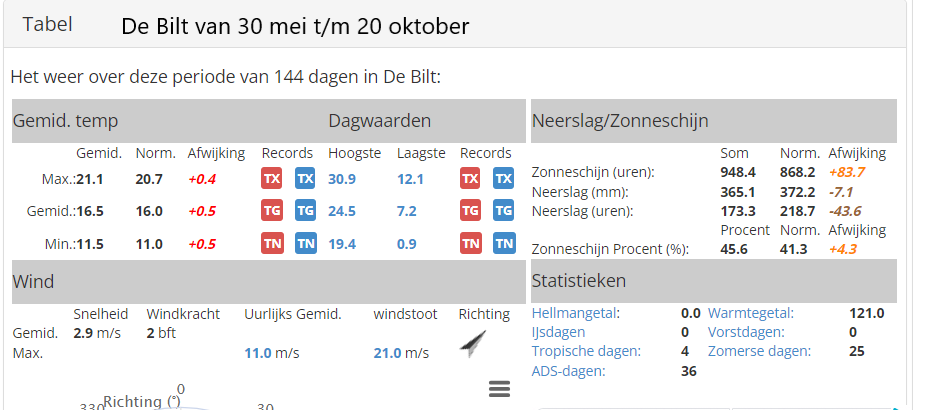
Task: Click the wind direction arrow icon
Action: 473,343
